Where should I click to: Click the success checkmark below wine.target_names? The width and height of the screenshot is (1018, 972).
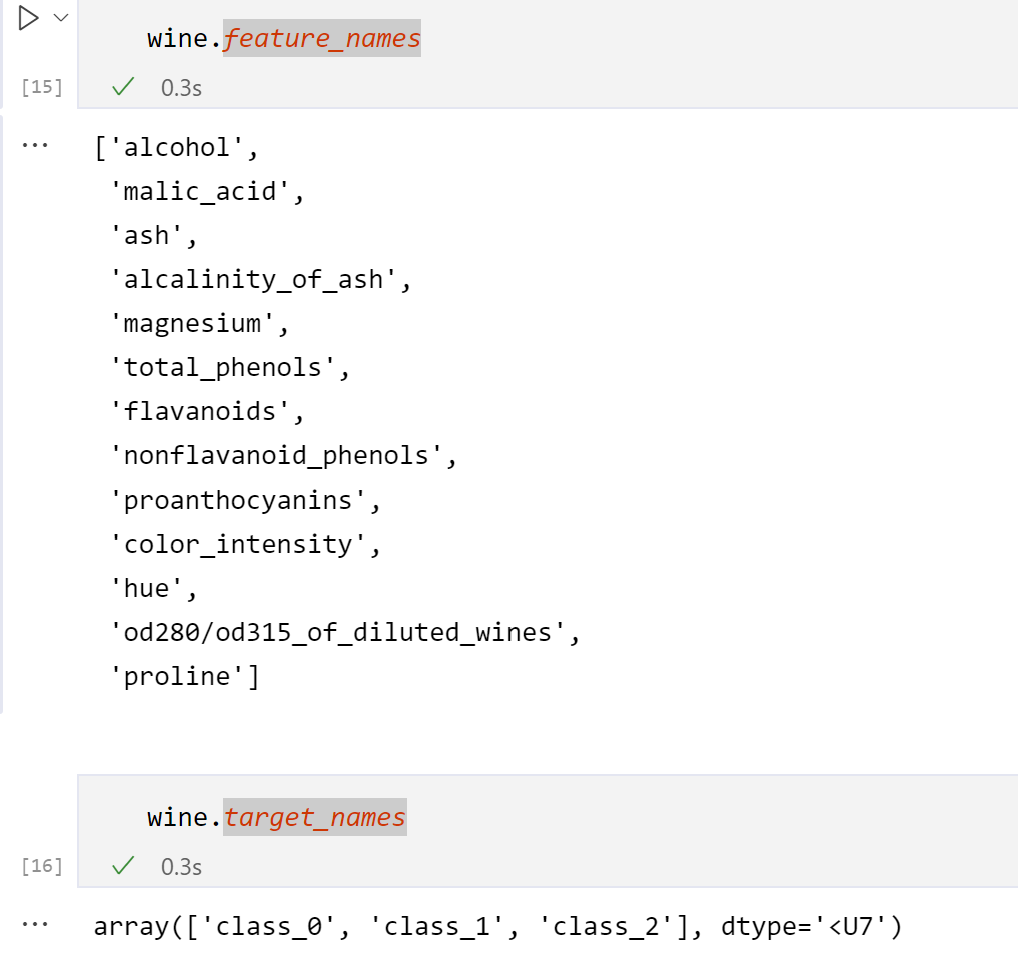pos(122,866)
